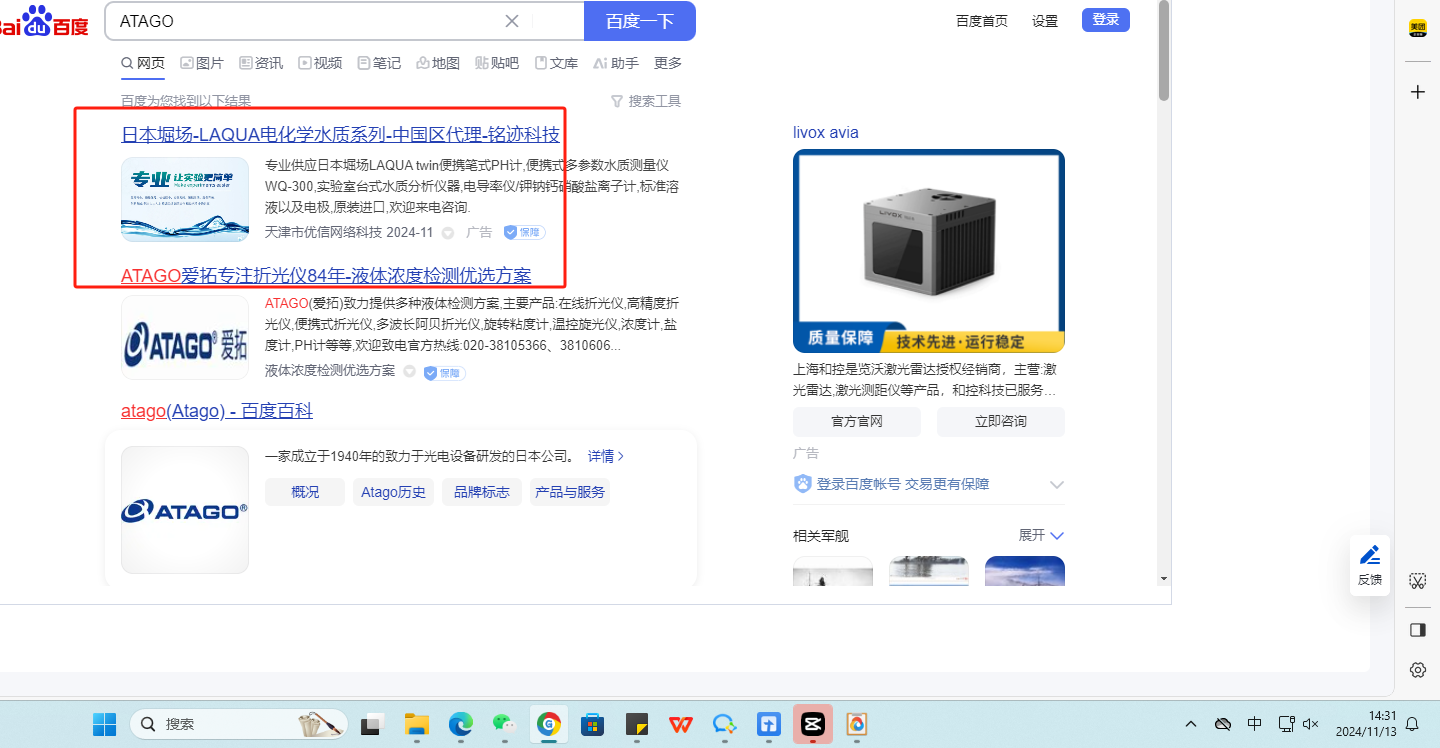Click the 百度一下 search button

pos(640,21)
